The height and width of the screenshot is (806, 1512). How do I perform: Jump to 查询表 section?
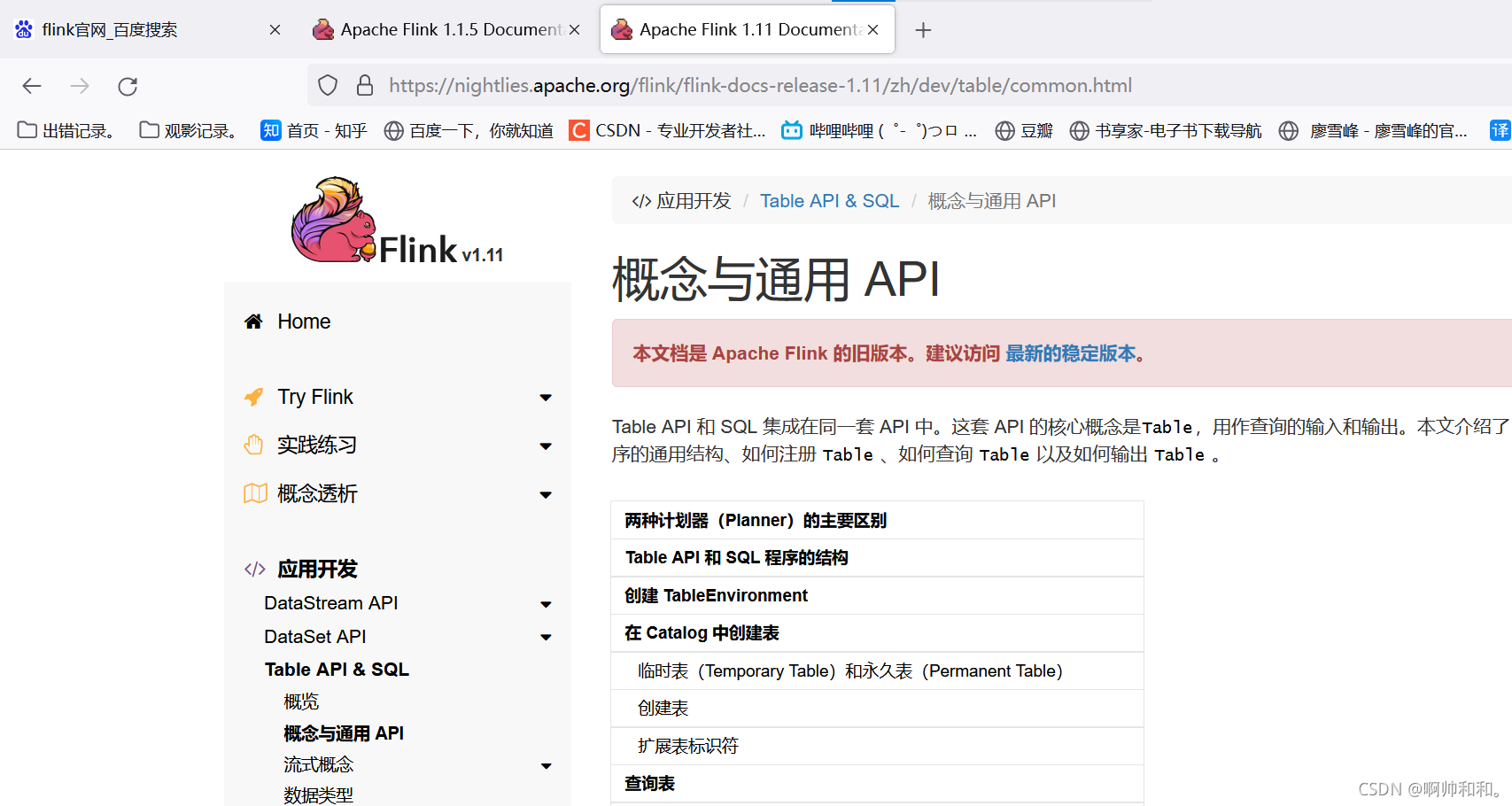point(649,784)
